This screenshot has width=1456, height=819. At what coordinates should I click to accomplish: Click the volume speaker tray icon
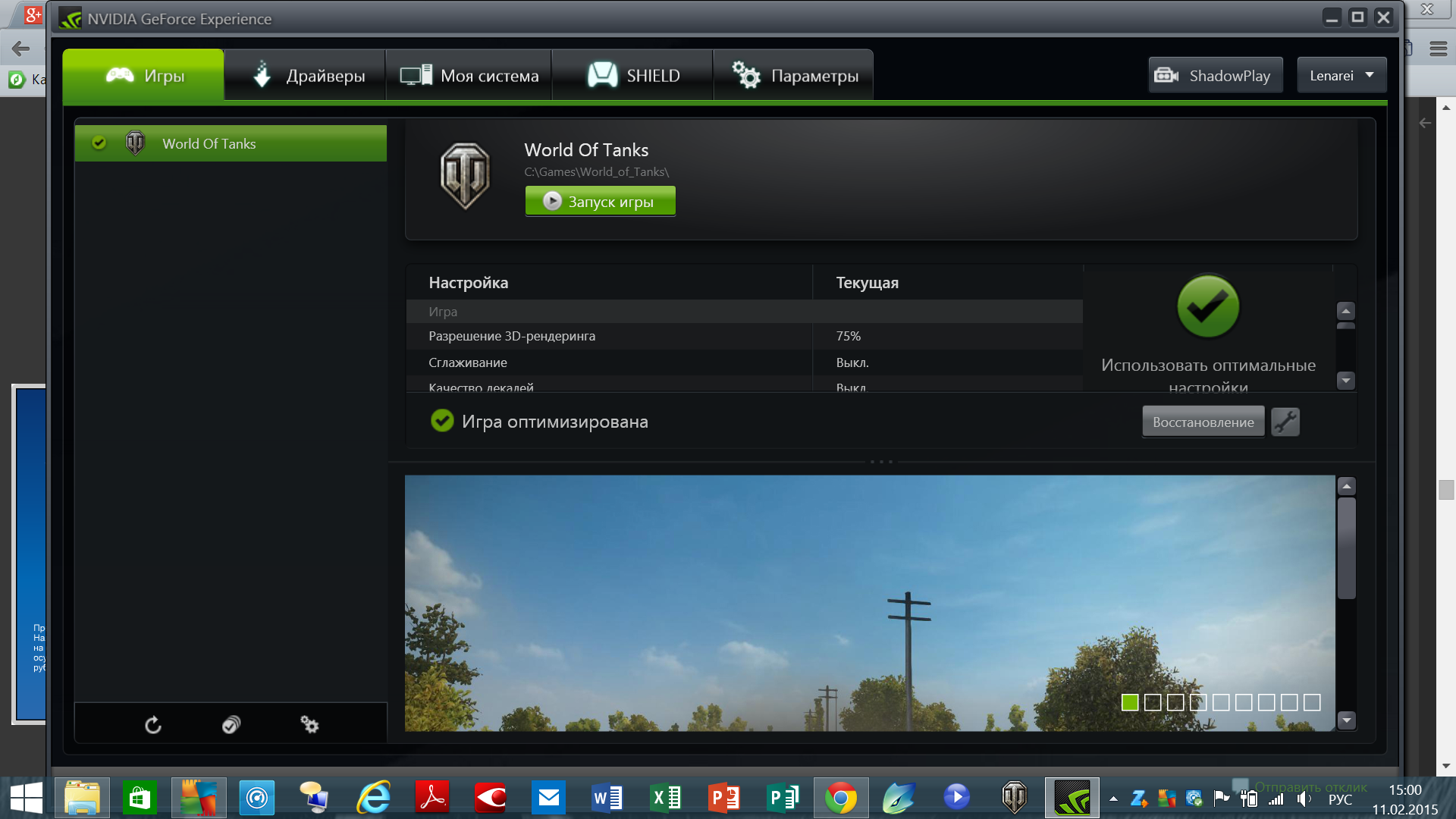pyautogui.click(x=1304, y=799)
